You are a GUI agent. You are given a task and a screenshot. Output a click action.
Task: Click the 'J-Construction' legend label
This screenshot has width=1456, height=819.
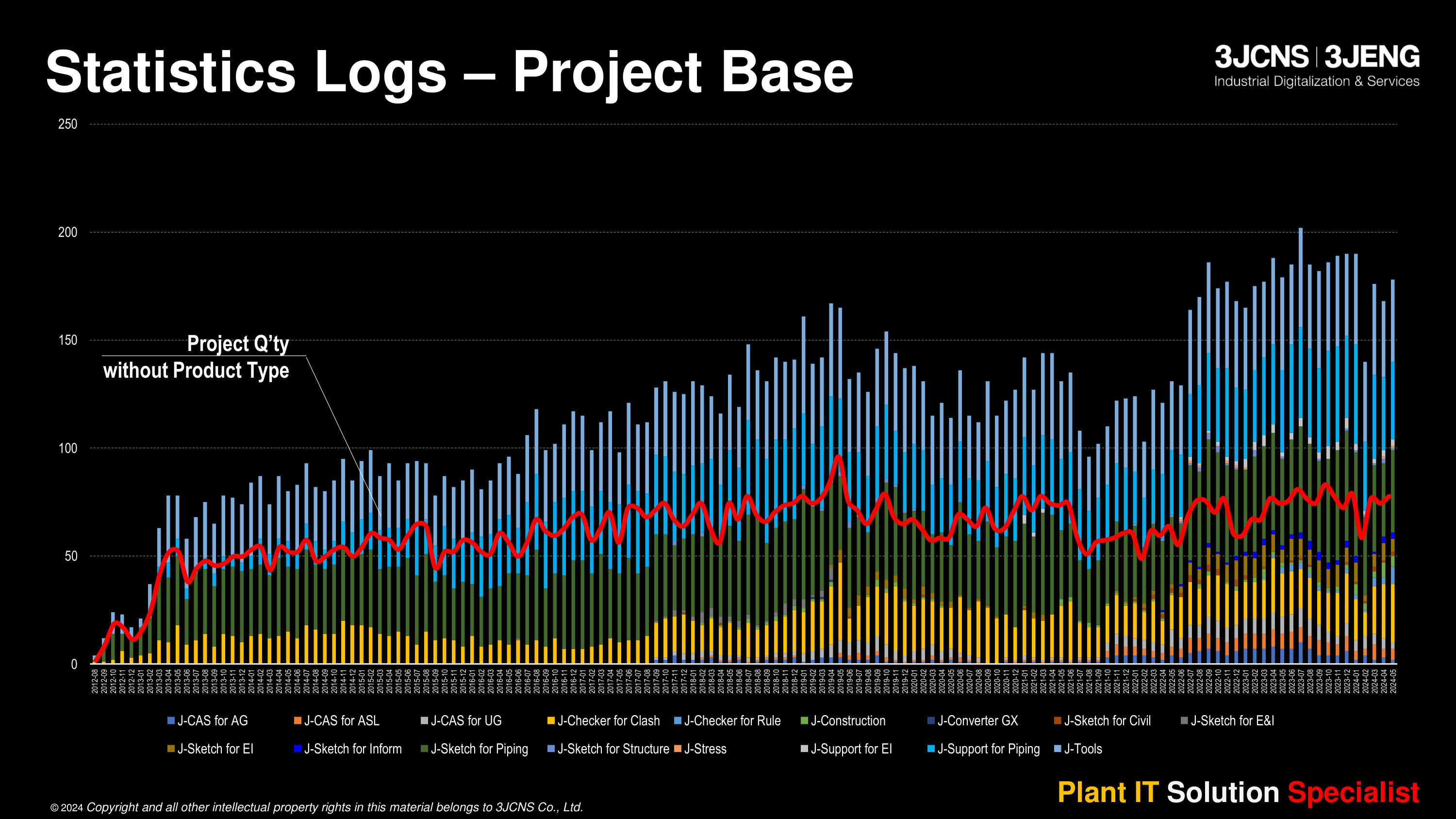[848, 720]
